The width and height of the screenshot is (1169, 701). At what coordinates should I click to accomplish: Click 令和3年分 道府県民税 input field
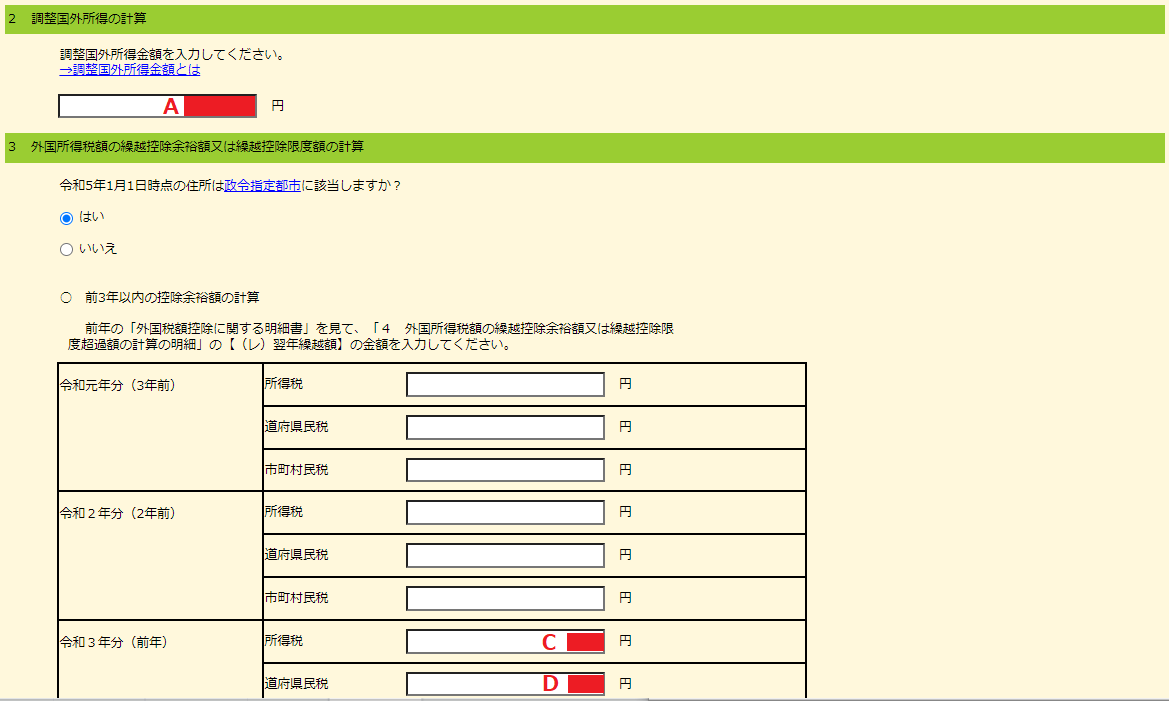tap(505, 684)
